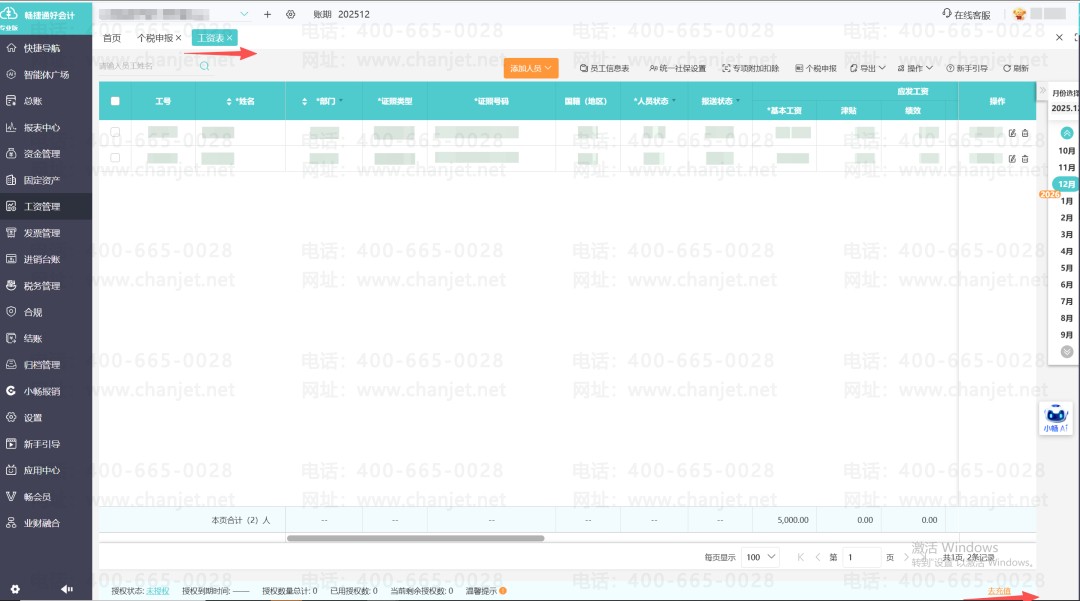
Task: Open 税务管理 module
Action: (41, 286)
